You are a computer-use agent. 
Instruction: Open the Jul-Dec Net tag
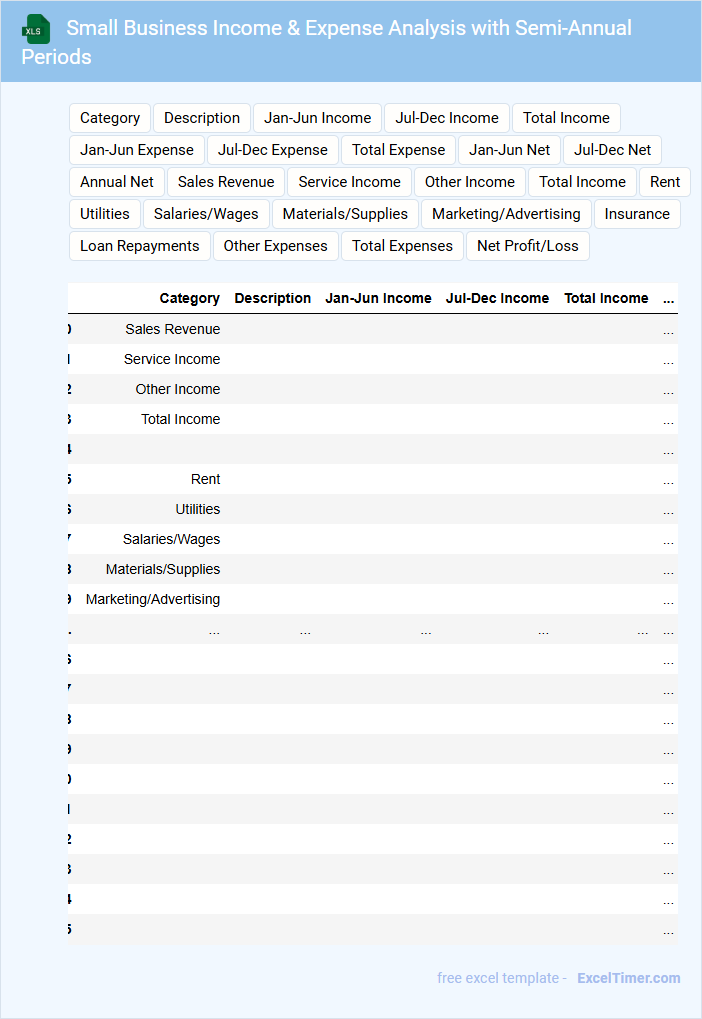point(612,150)
